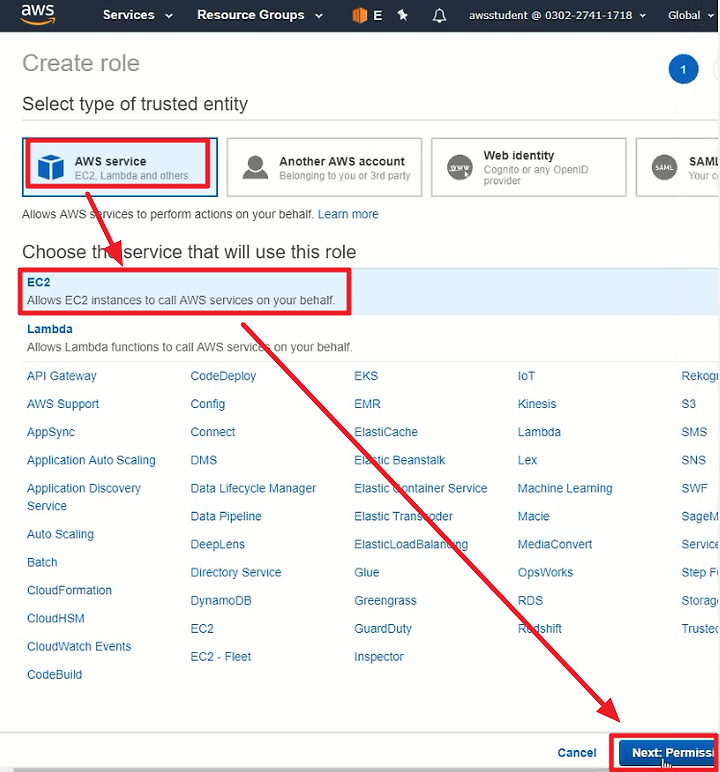Image resolution: width=720 pixels, height=772 pixels.
Task: Select Inspector service
Action: pos(379,657)
